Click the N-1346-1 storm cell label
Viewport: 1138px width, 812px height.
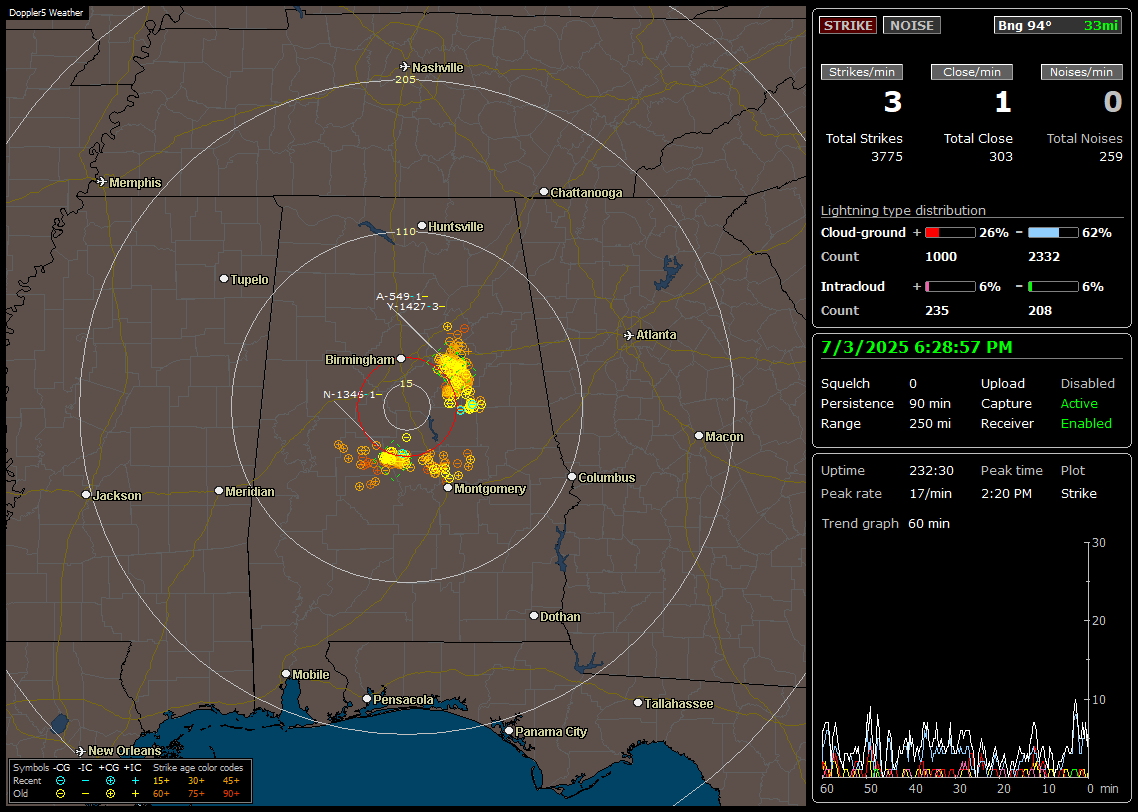pos(352,394)
